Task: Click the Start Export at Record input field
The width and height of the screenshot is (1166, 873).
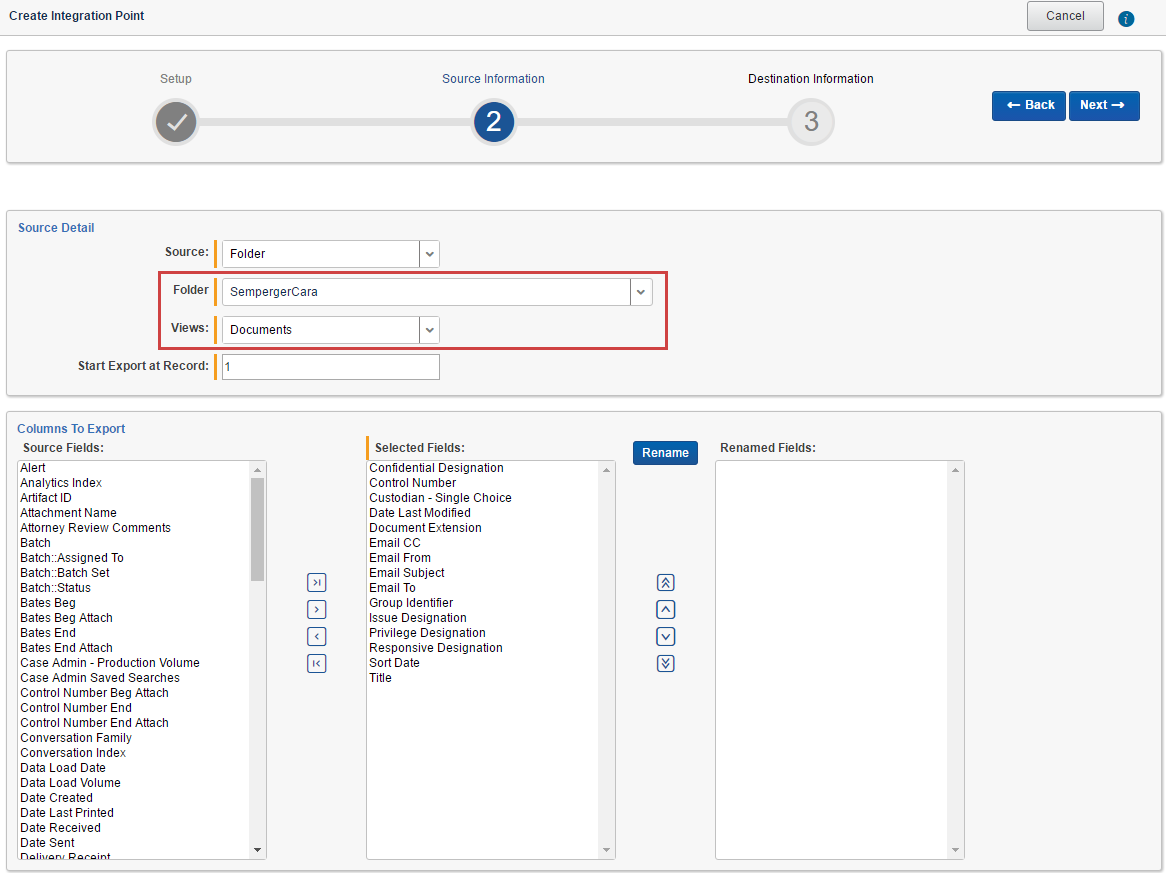Action: click(331, 367)
